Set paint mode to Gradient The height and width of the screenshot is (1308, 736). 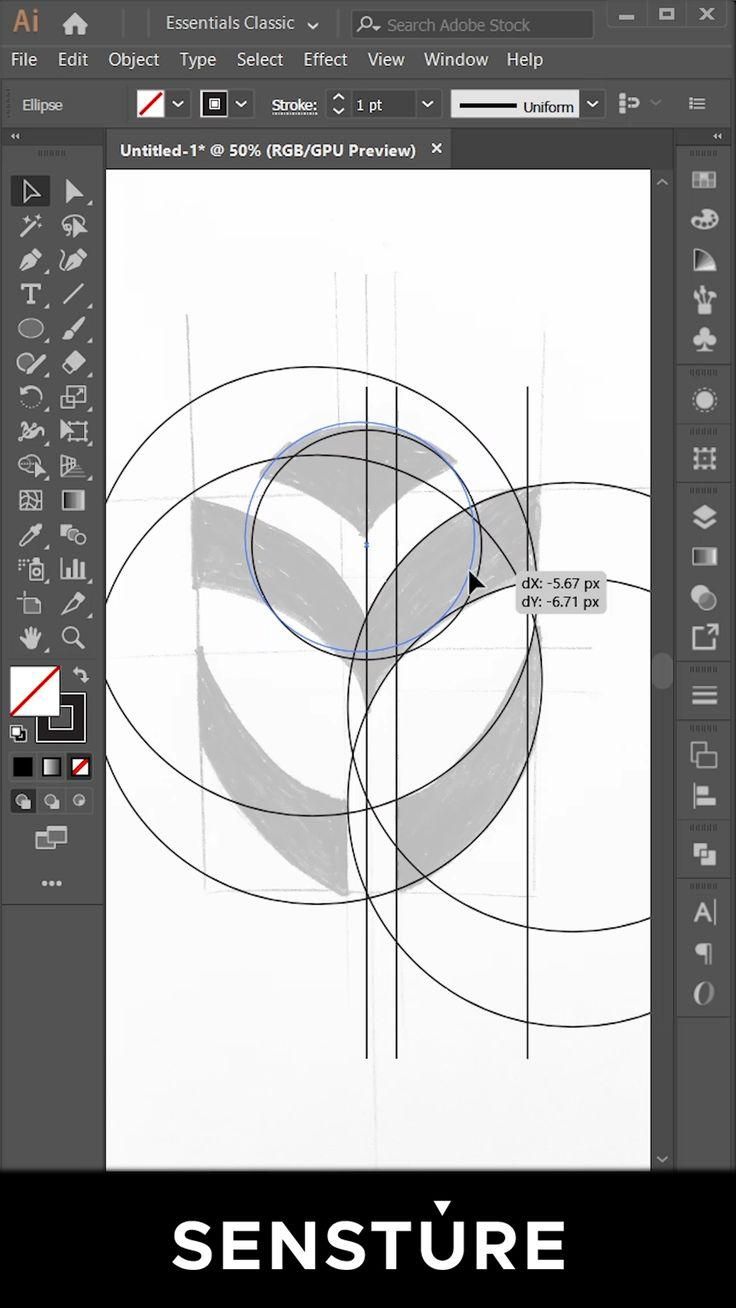tap(51, 767)
